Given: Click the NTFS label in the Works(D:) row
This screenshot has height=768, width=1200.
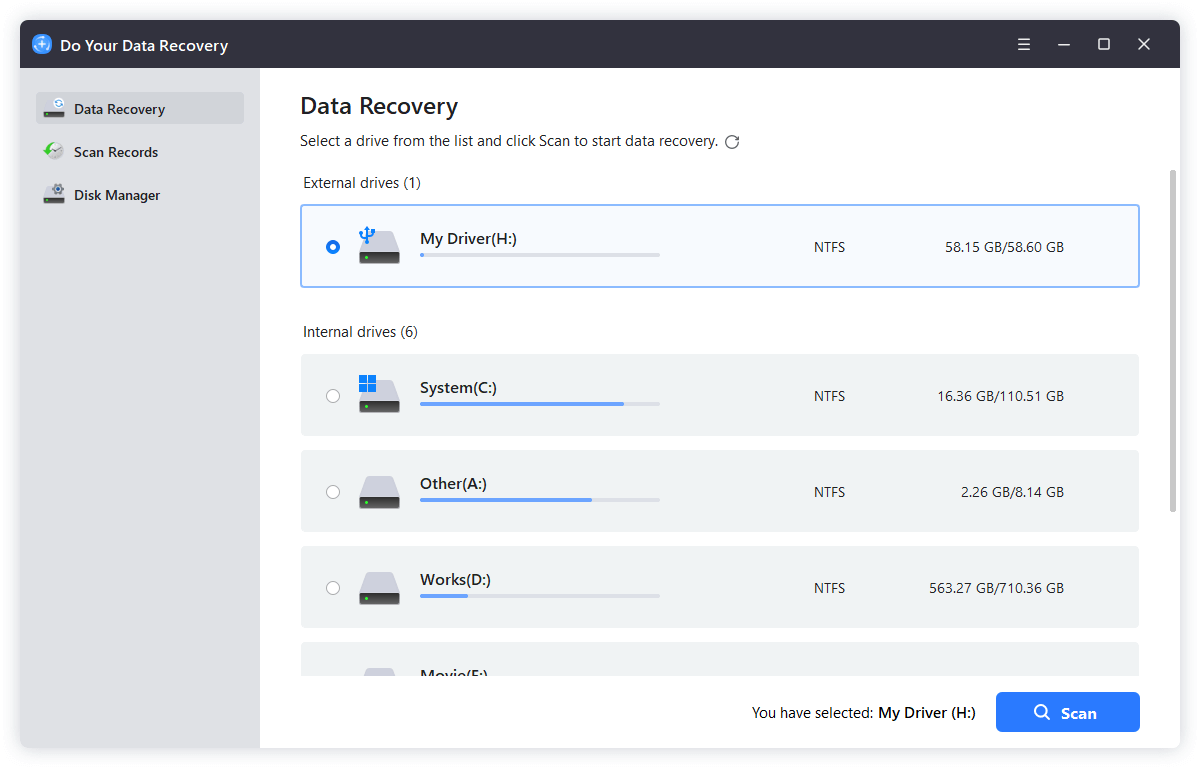Looking at the screenshot, I should click(829, 588).
